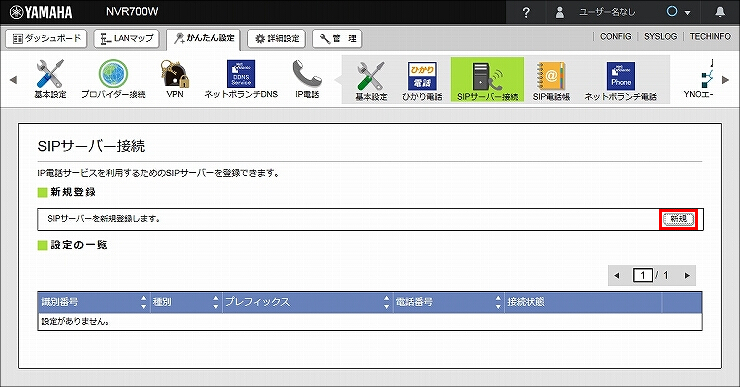Switch to 管理 tab
Viewport: 740px width, 387px height.
[x=337, y=38]
